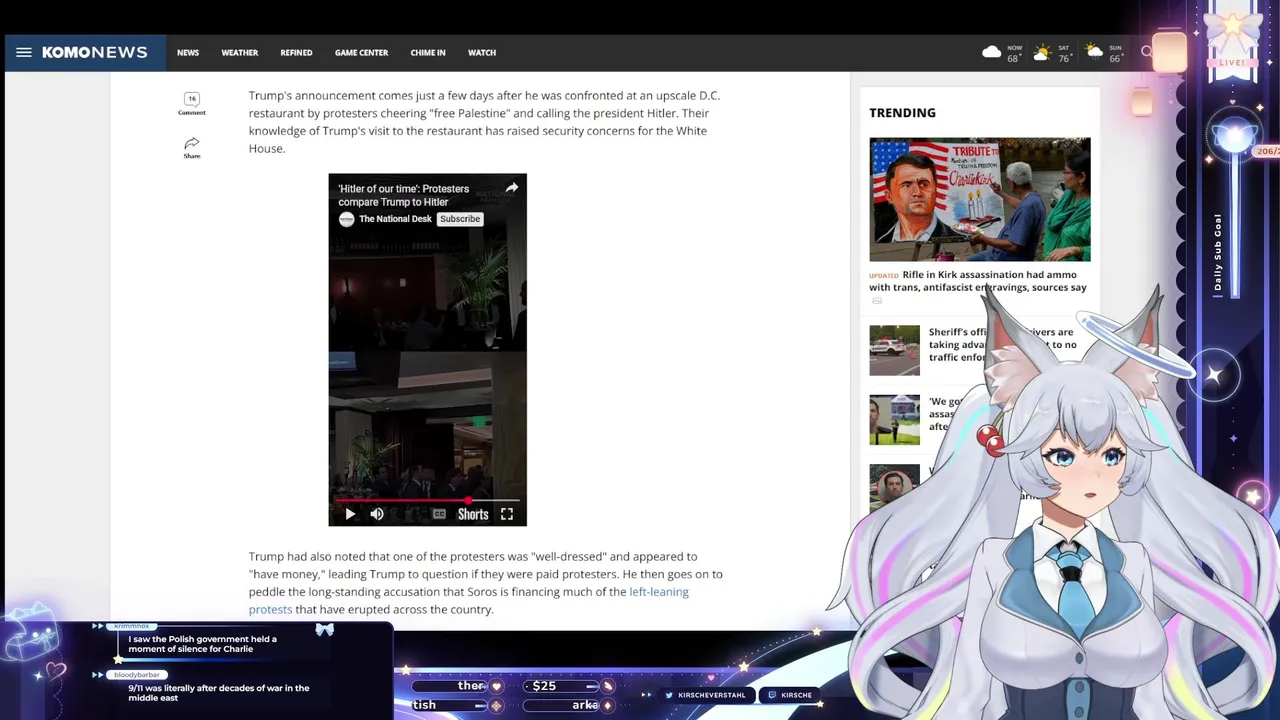Screen dimensions: 1280x720
Task: Seek on the video red progress bar
Action: coord(427,500)
